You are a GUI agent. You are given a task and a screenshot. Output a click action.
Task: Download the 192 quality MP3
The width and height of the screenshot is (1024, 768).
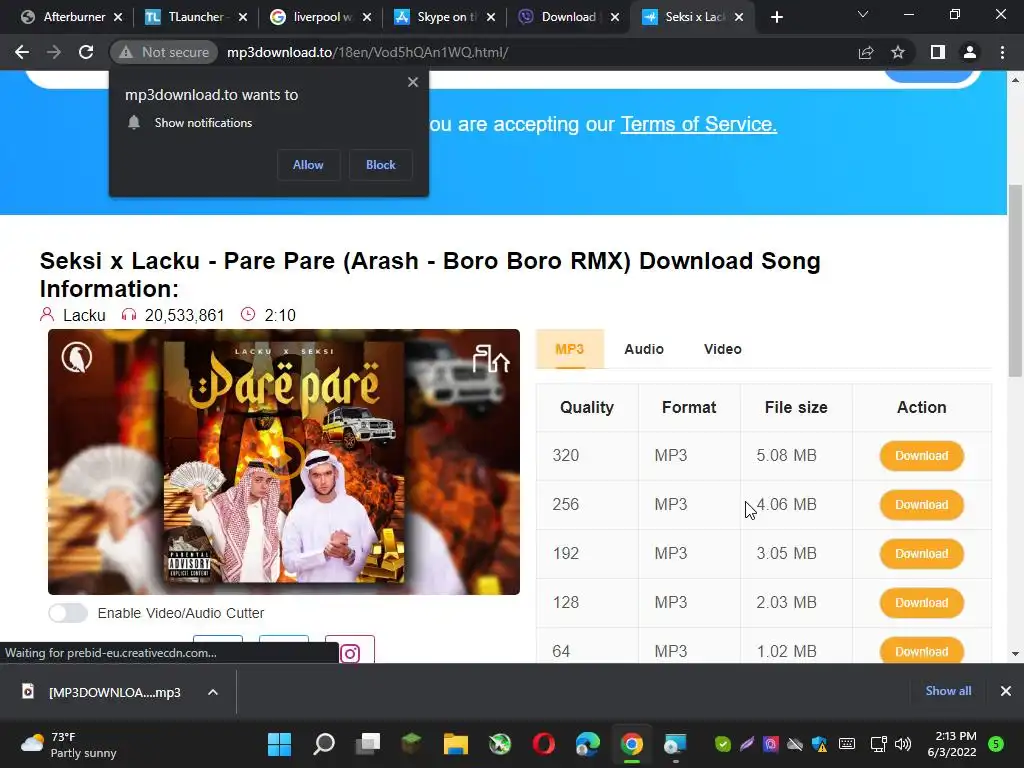point(921,554)
